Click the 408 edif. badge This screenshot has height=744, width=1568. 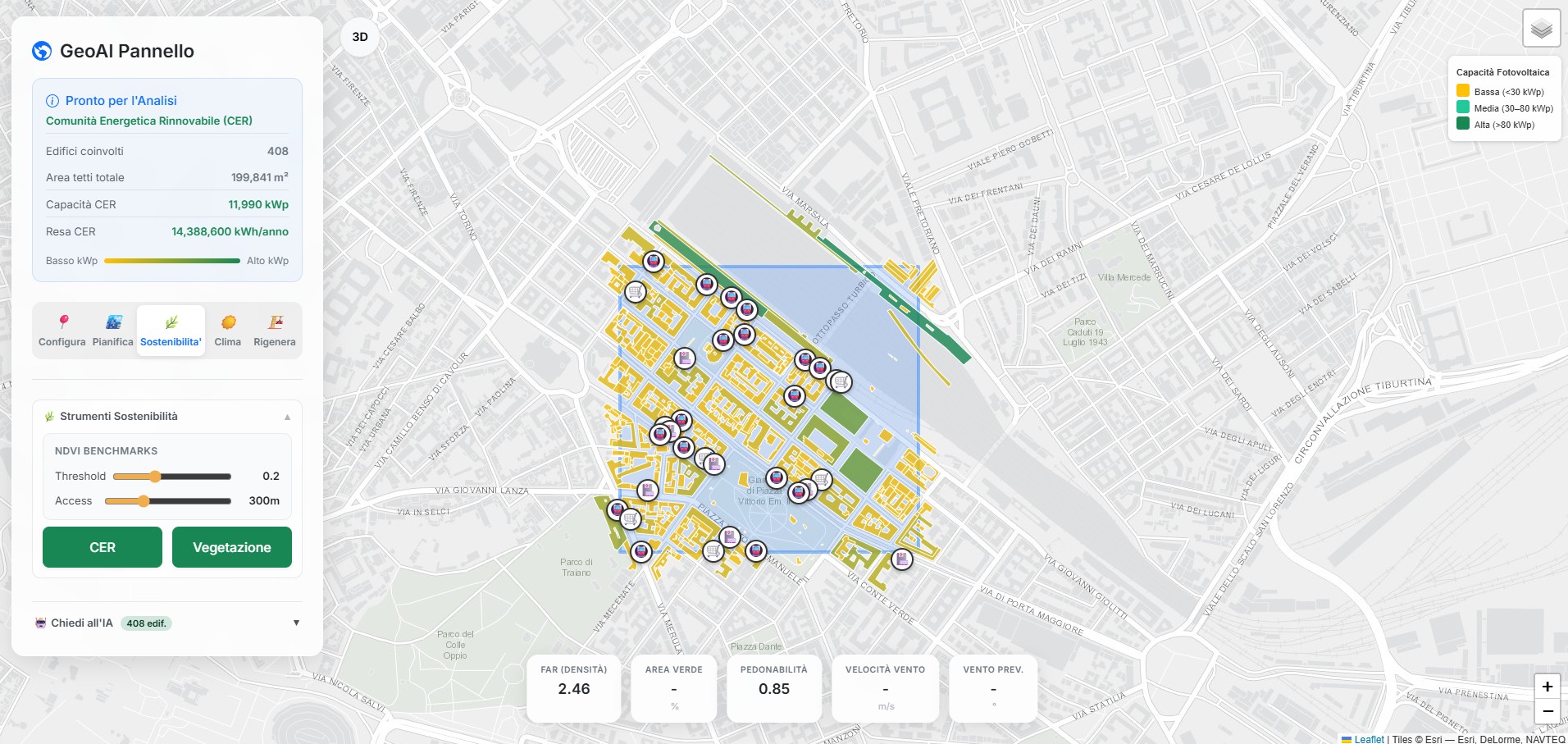point(147,623)
